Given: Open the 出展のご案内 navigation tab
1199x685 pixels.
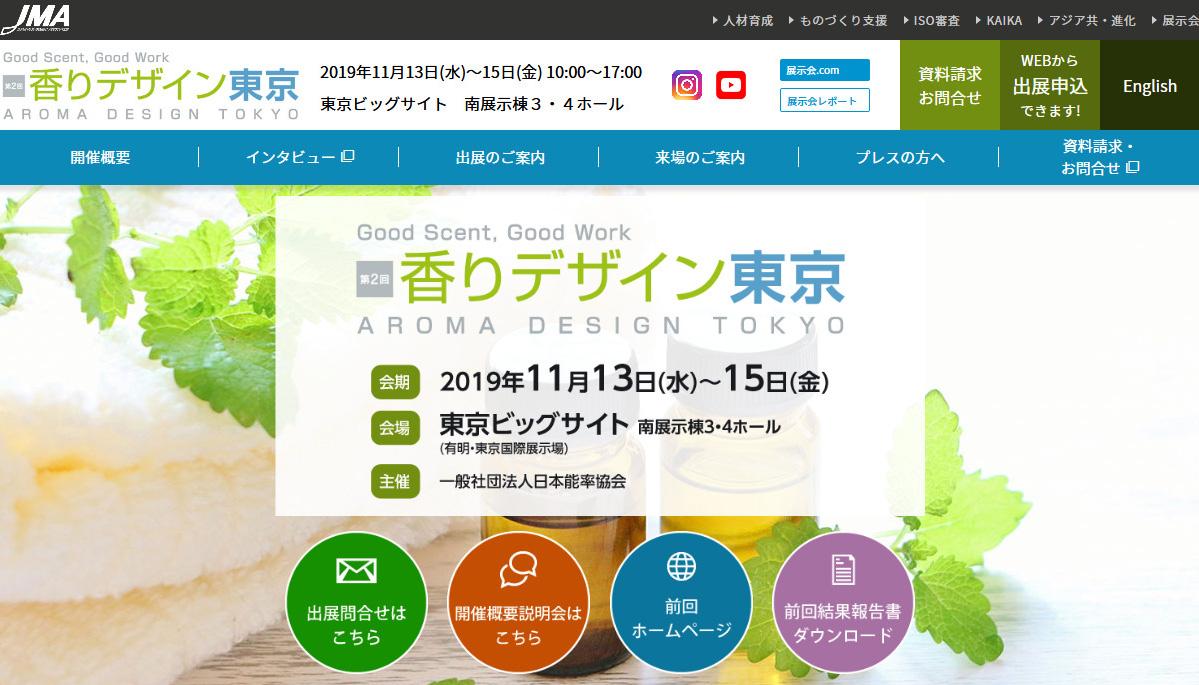Looking at the screenshot, I should pos(500,157).
